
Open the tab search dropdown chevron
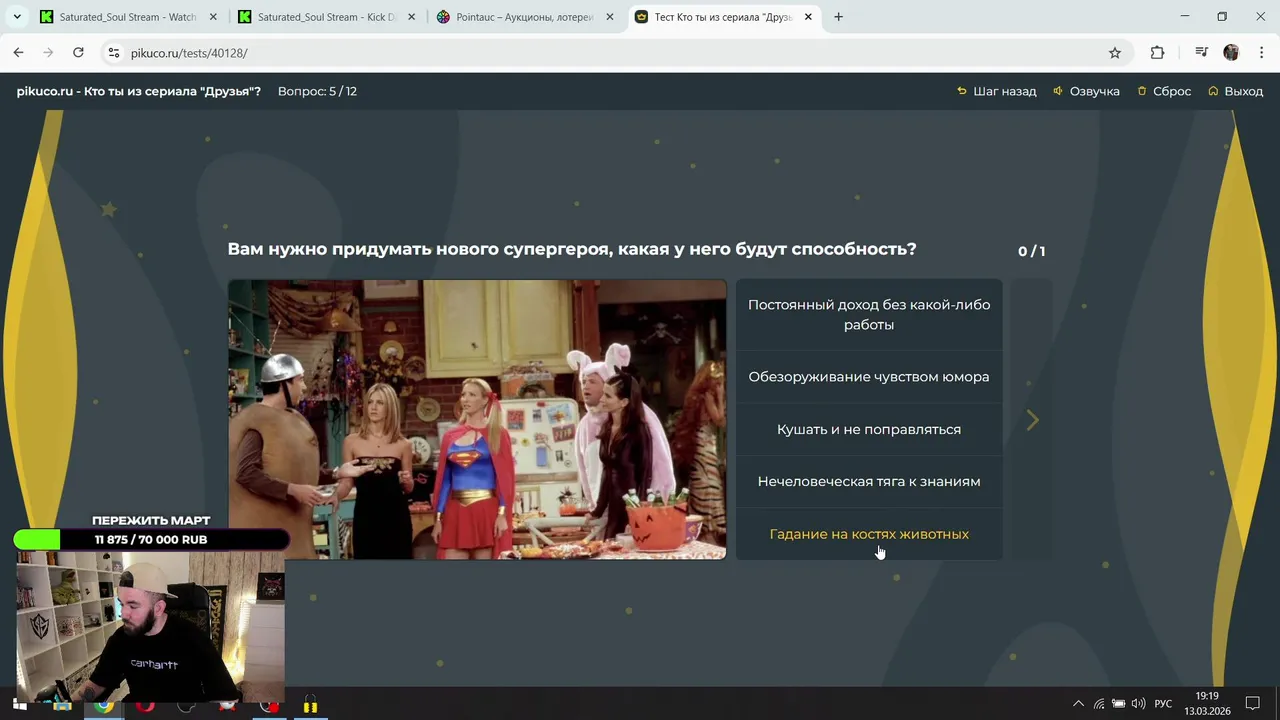tap(16, 17)
